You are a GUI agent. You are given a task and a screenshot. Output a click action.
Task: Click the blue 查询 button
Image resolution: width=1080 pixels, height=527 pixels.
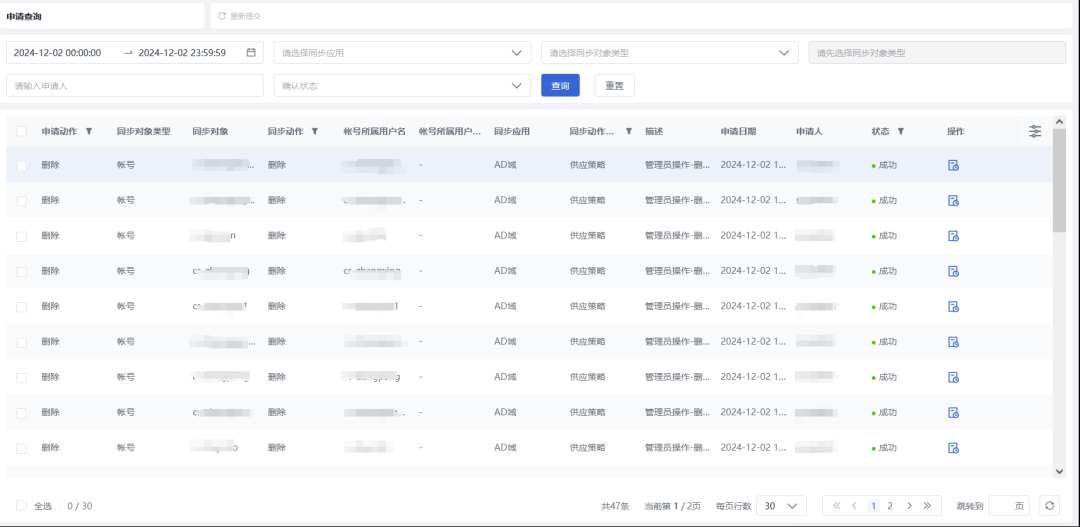[x=560, y=85]
